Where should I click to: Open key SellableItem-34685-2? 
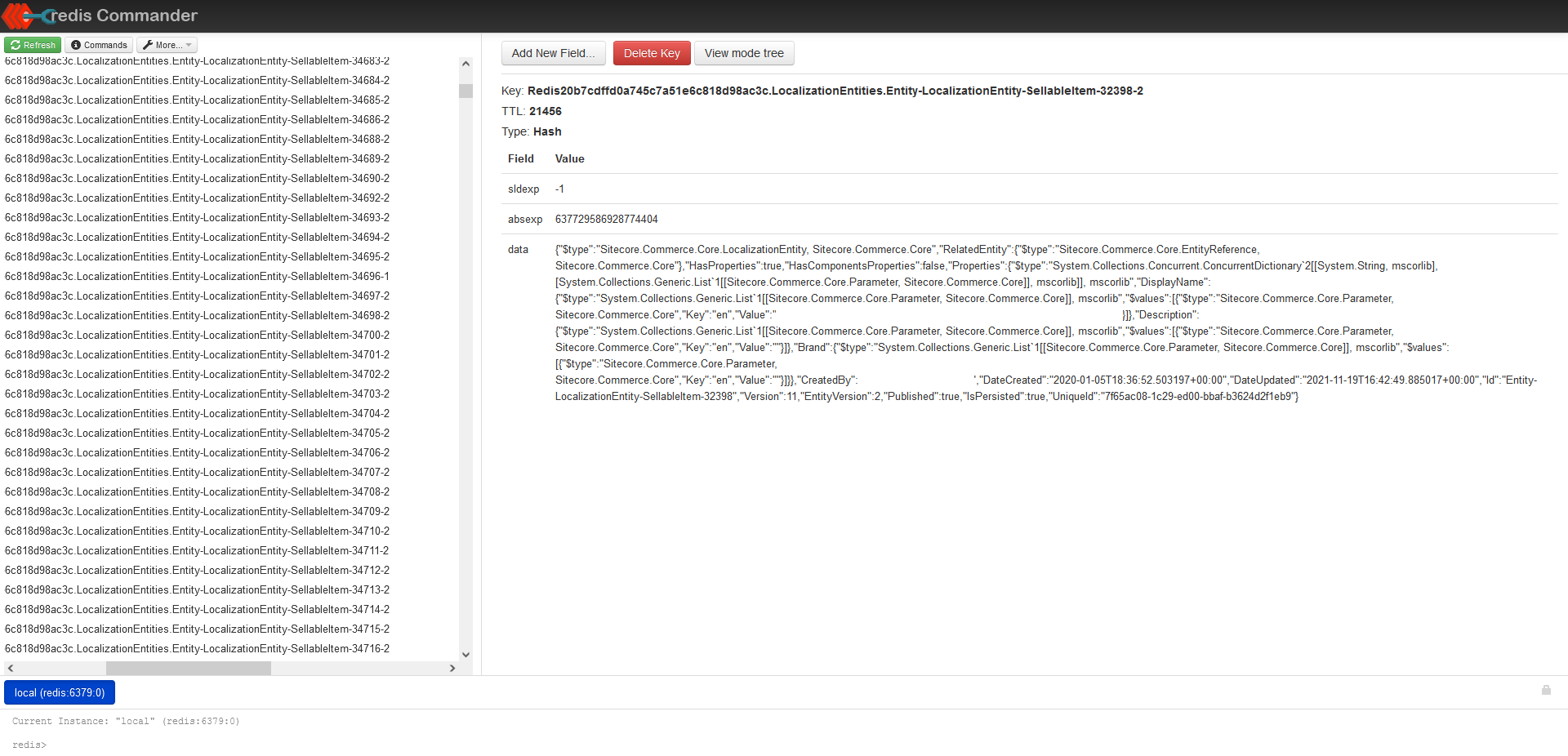point(197,100)
